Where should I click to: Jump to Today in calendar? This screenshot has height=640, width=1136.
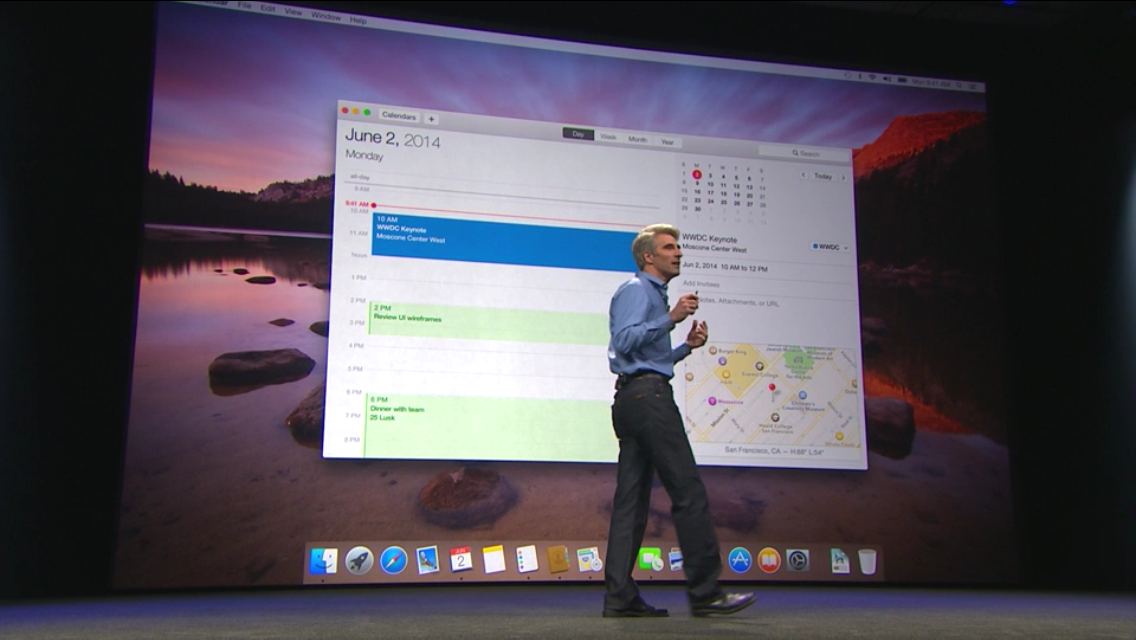822,176
